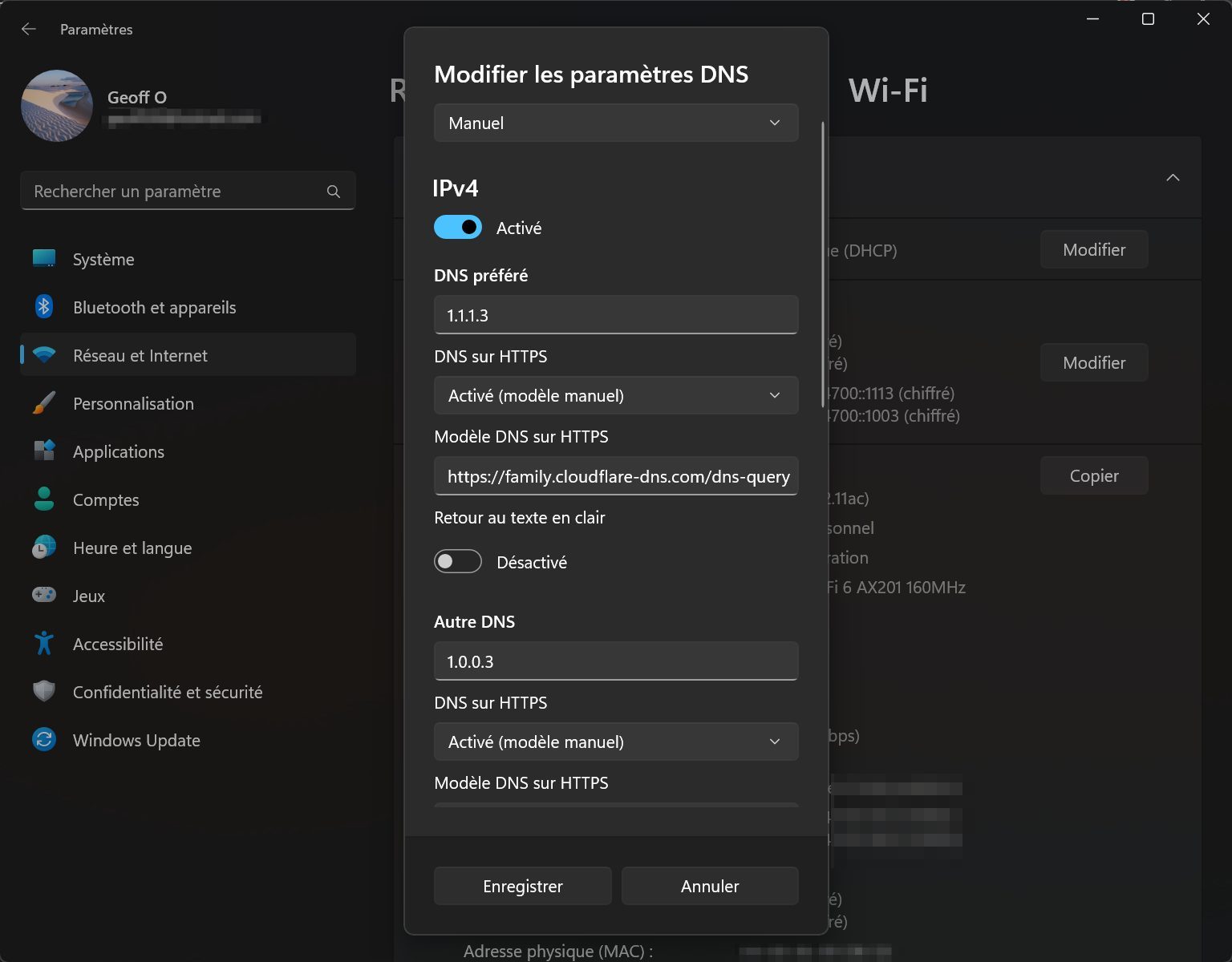Click the Comptes person icon

(44, 499)
